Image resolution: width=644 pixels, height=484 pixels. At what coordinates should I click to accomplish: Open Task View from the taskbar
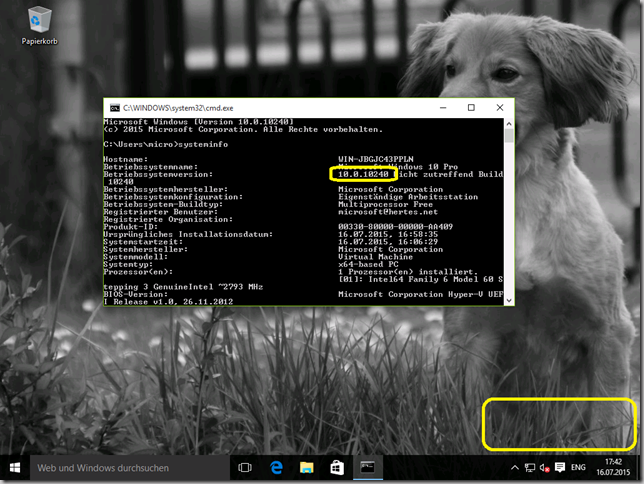point(245,468)
